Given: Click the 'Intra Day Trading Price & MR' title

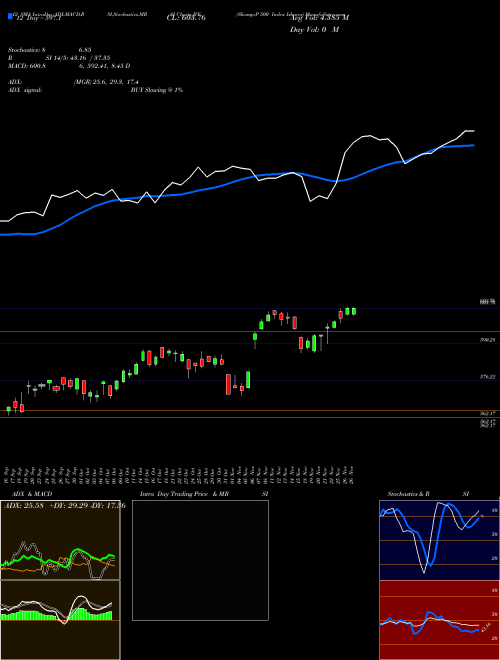Looking at the screenshot, I should 184,494.
